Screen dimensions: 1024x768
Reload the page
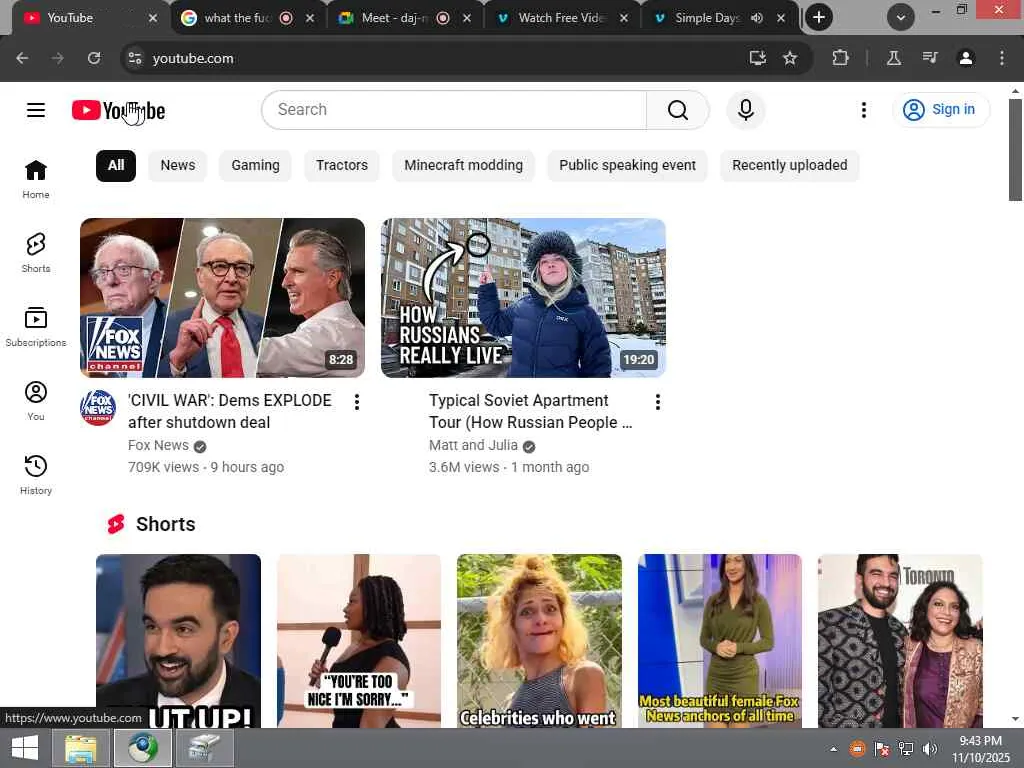(x=94, y=58)
